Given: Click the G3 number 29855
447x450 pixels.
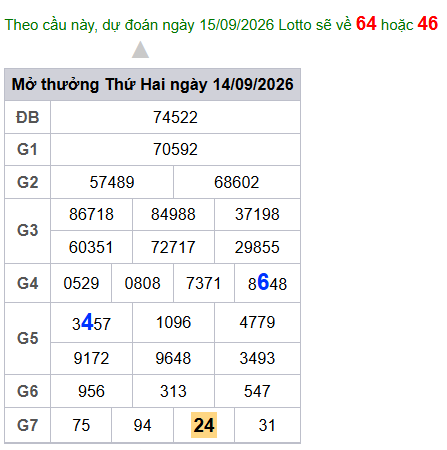Looking at the screenshot, I should coord(257,247).
